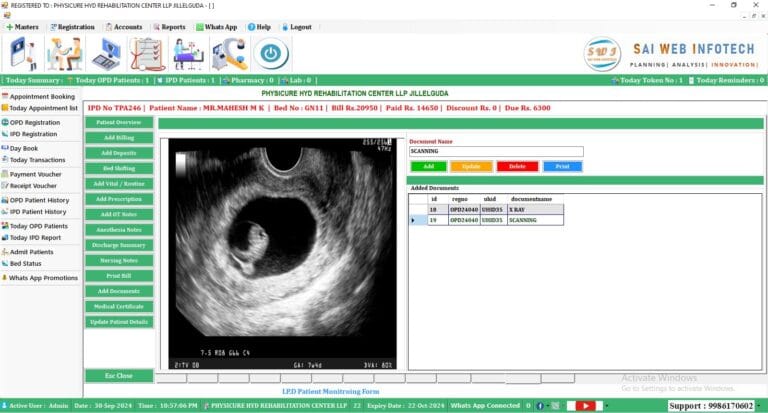This screenshot has height=413, width=768.
Task: Click the Add Prescription button
Action: click(x=119, y=199)
